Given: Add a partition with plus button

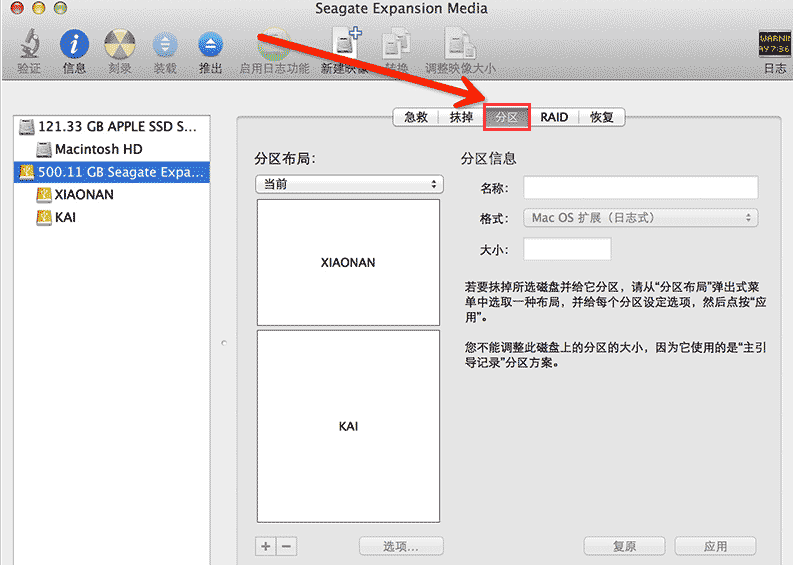Looking at the screenshot, I should coord(266,546).
